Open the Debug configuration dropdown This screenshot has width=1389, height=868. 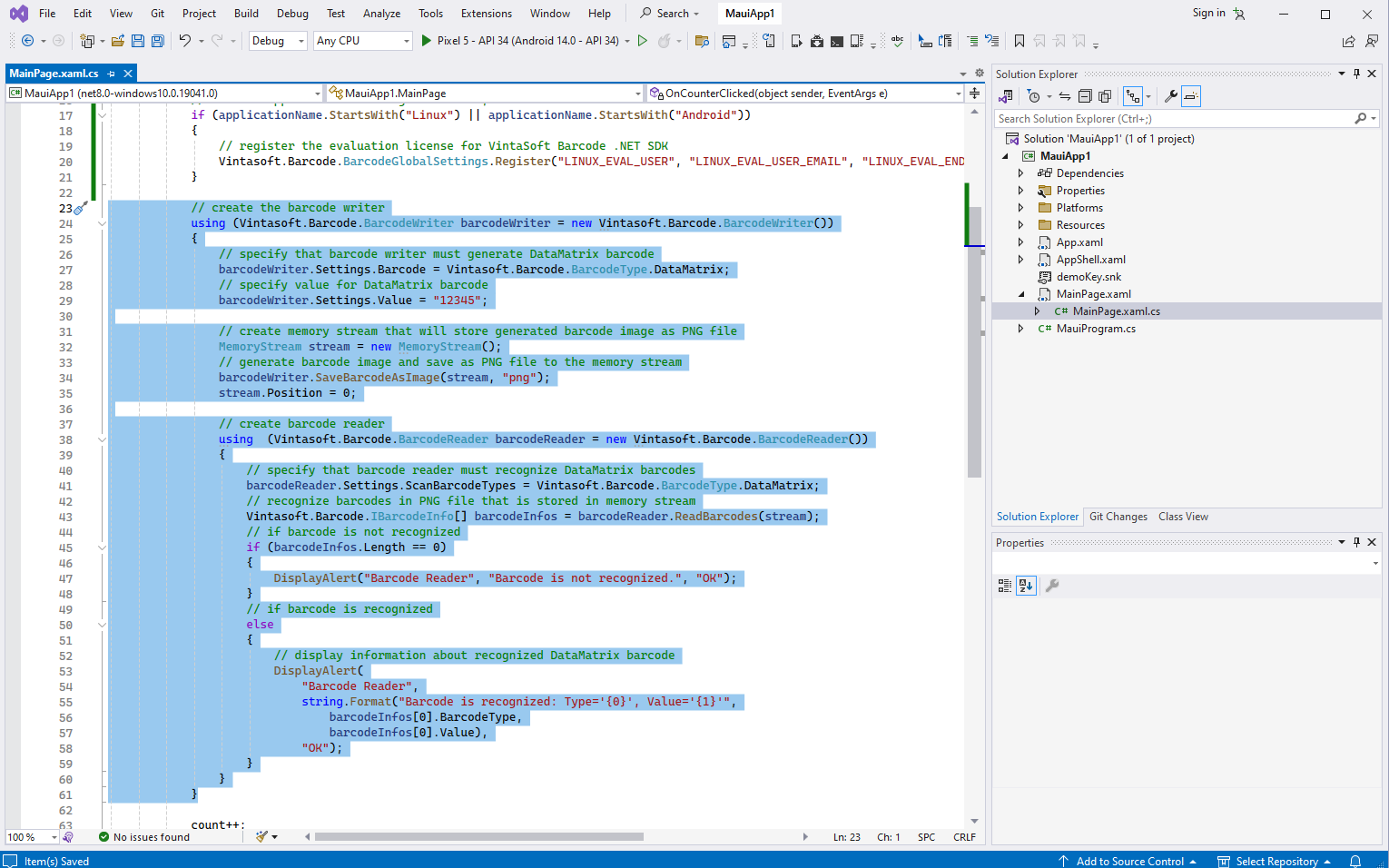click(x=278, y=41)
